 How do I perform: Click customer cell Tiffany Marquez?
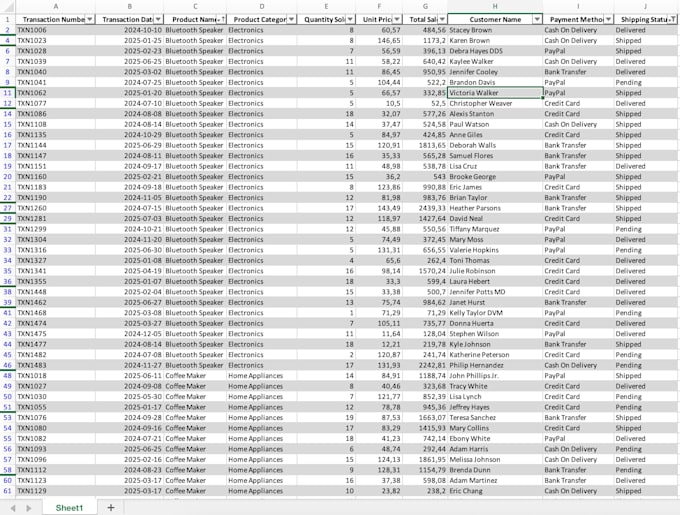point(495,229)
